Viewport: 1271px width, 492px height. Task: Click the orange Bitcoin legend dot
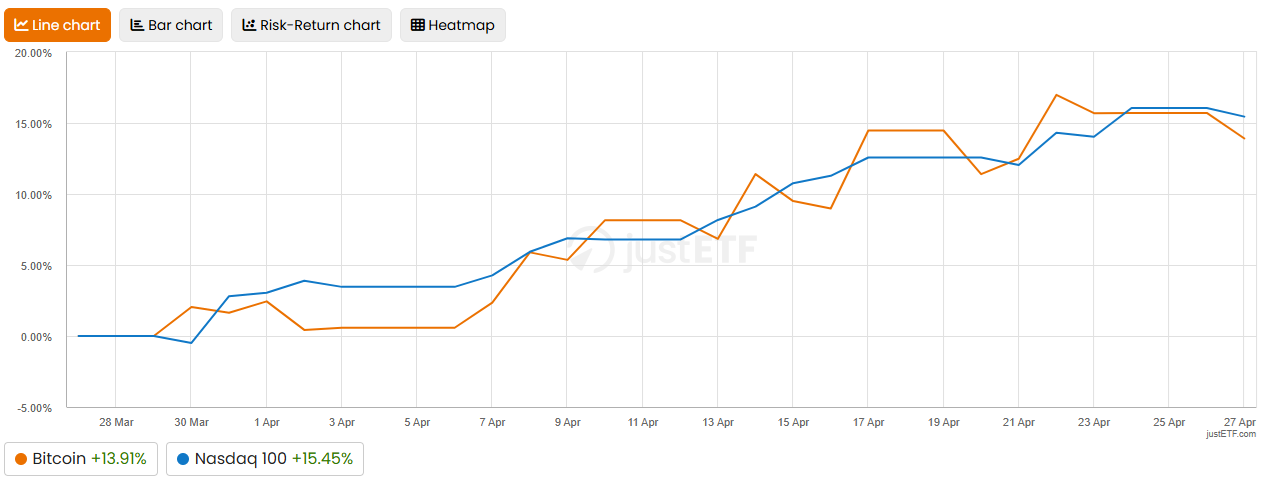tap(21, 459)
